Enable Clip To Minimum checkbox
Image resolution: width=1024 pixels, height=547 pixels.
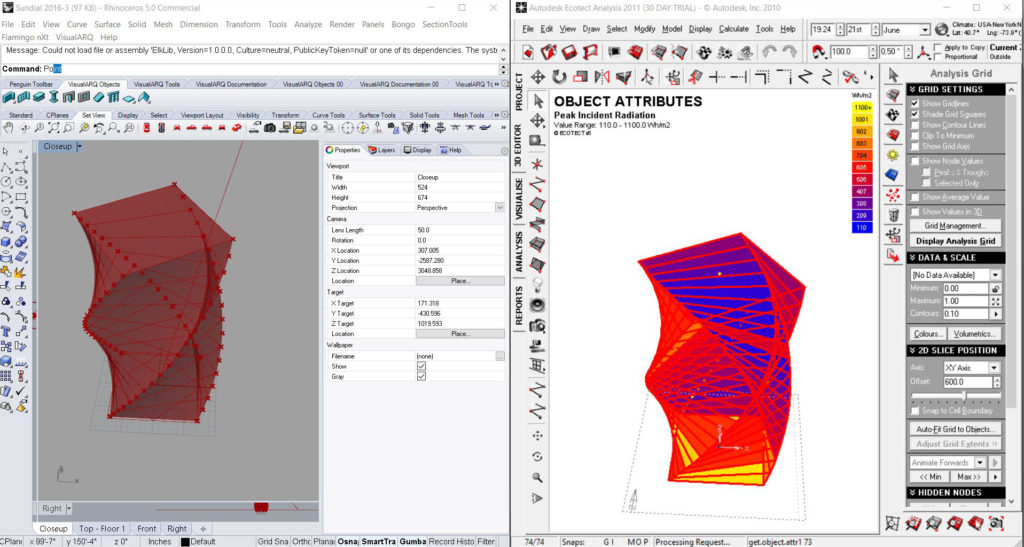point(914,136)
